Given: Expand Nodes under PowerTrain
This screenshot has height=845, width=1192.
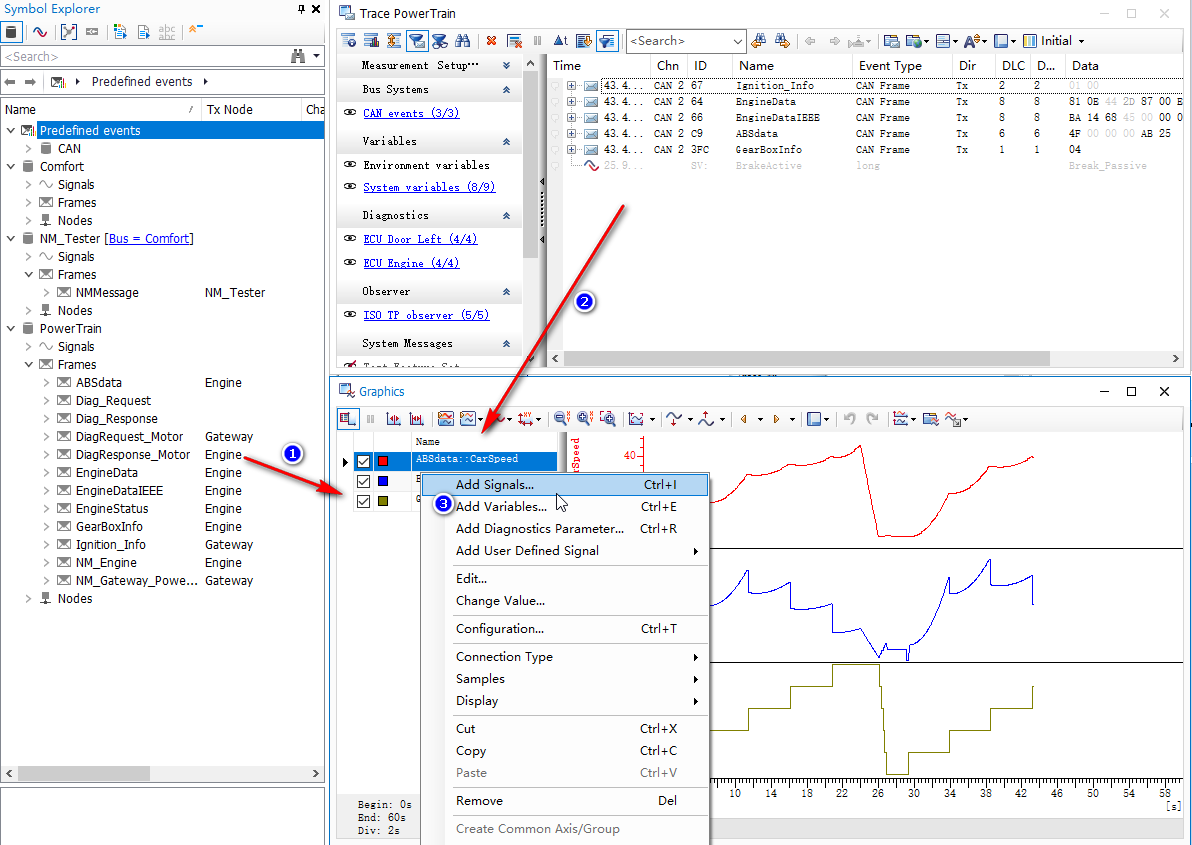Looking at the screenshot, I should (28, 598).
